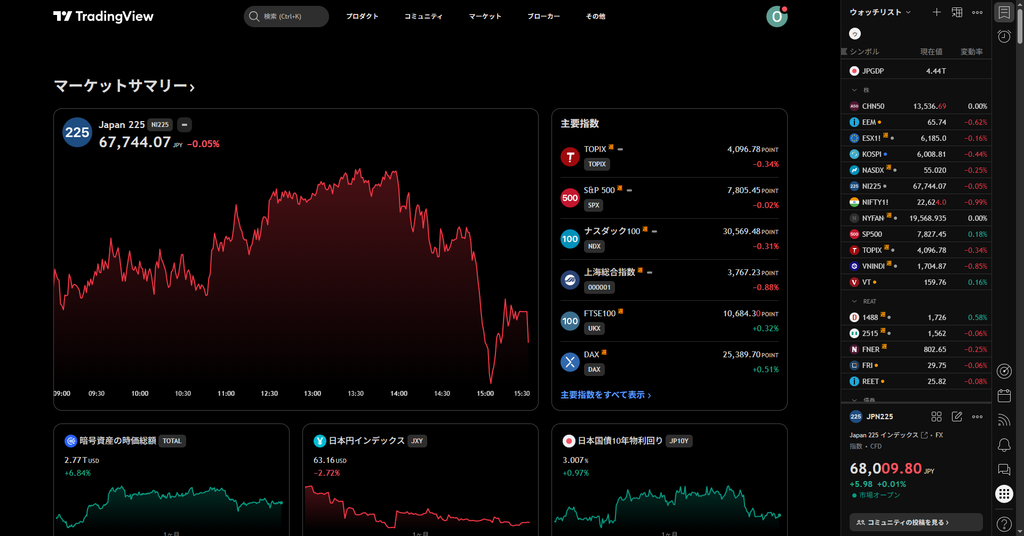Sort watchlist by the シンボル column header

pyautogui.click(x=864, y=52)
